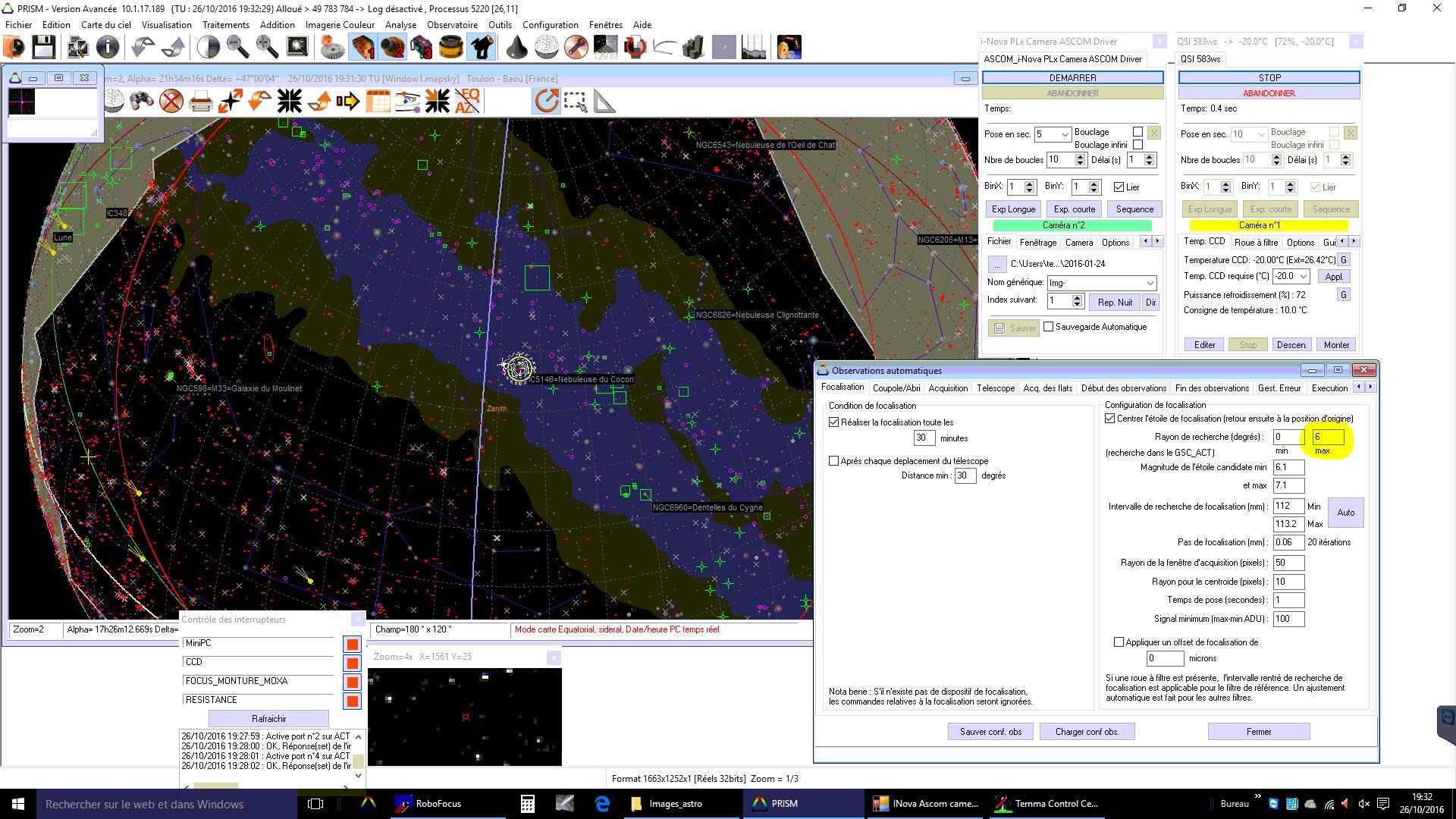The height and width of the screenshot is (819, 1456).
Task: Click the camera number 1 icon
Action: (x=362, y=47)
